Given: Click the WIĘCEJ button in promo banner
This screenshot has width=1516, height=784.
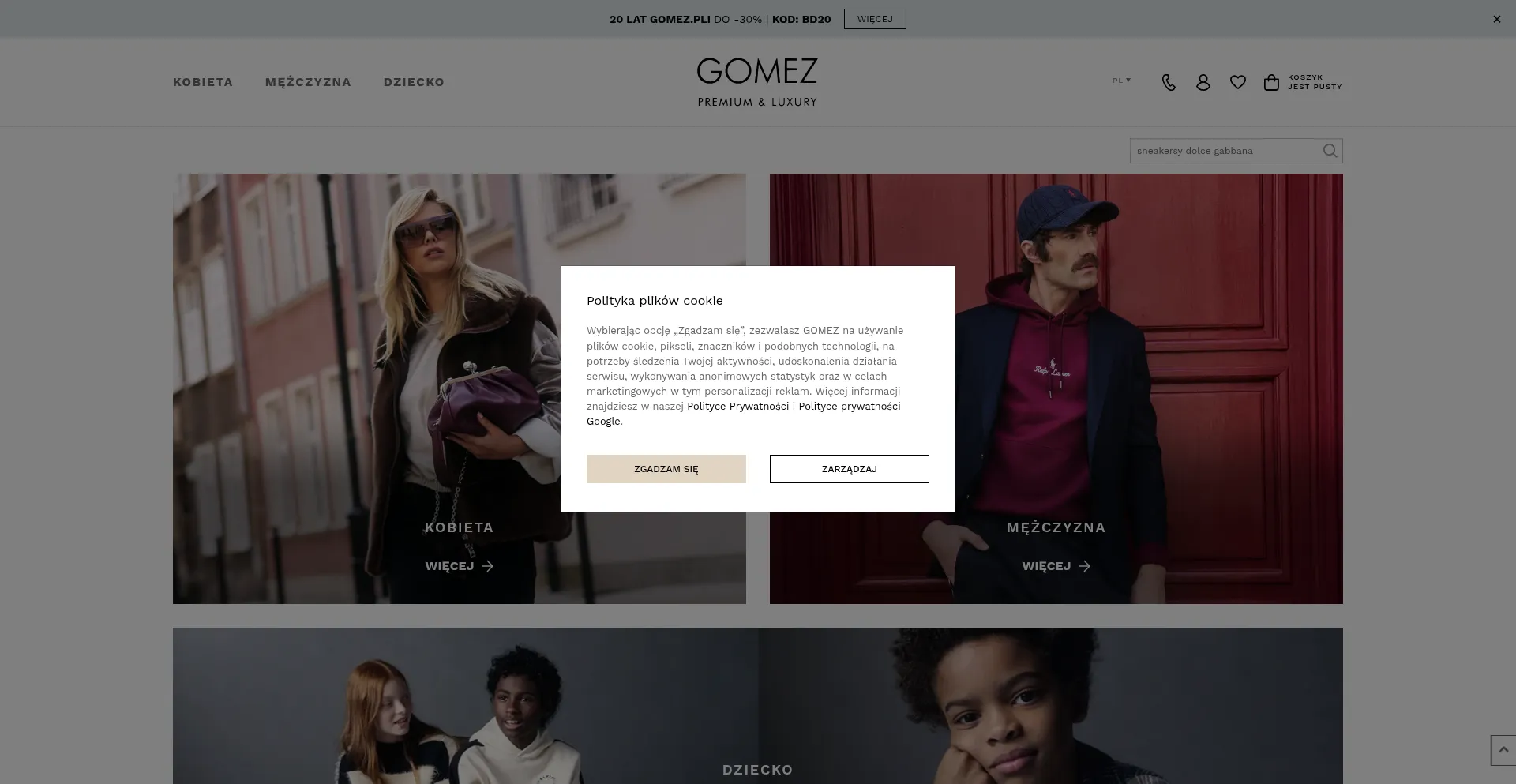Looking at the screenshot, I should (875, 19).
